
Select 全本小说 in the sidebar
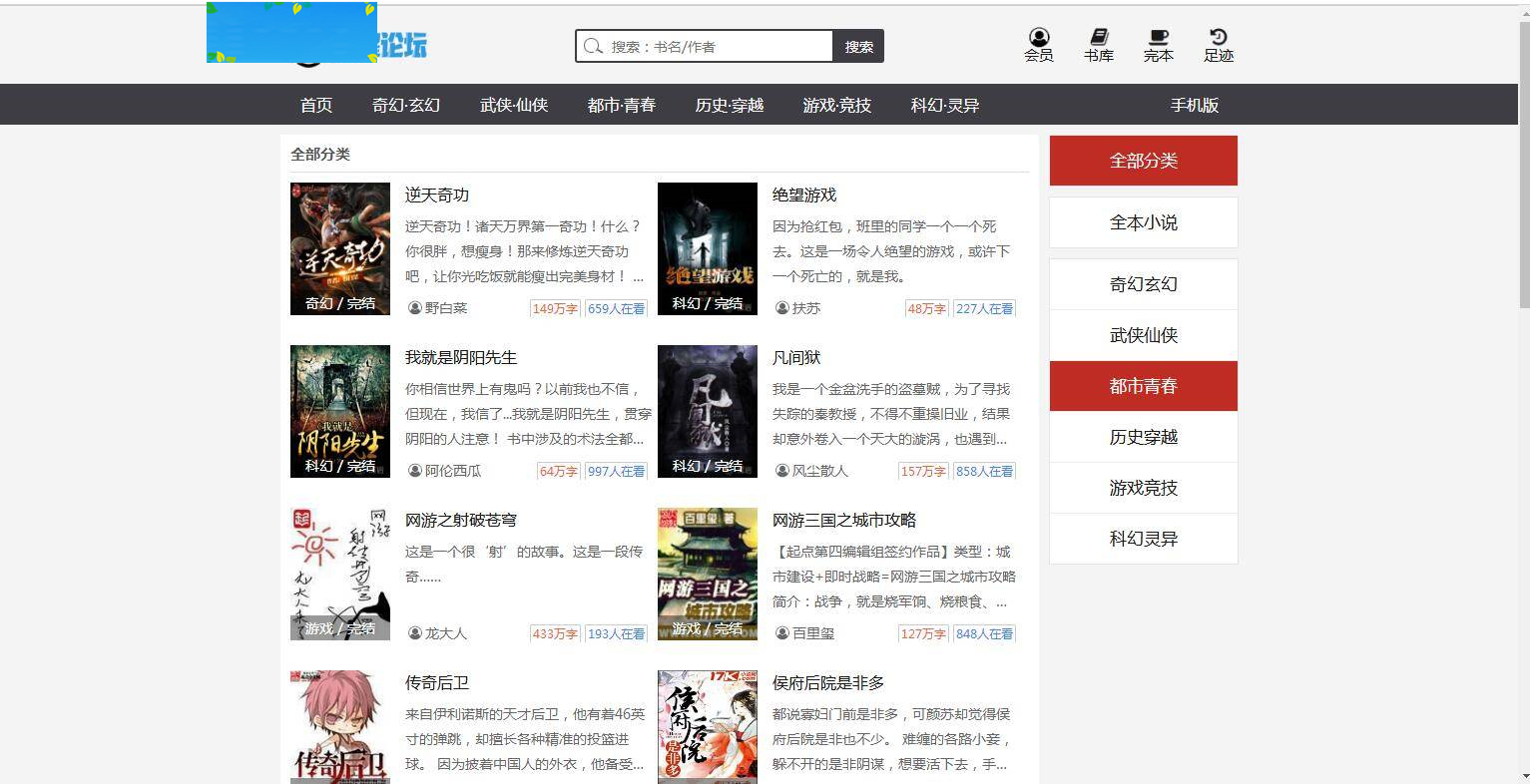tap(1143, 222)
